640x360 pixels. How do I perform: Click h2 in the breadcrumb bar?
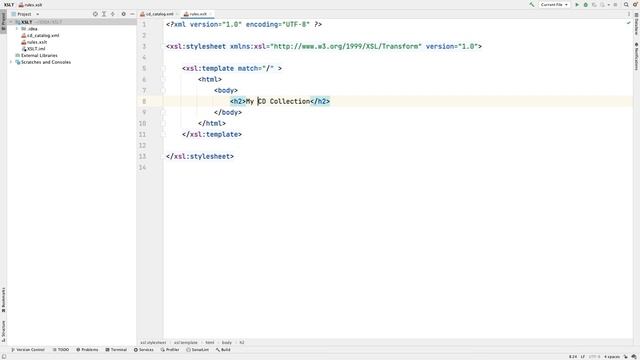242,342
